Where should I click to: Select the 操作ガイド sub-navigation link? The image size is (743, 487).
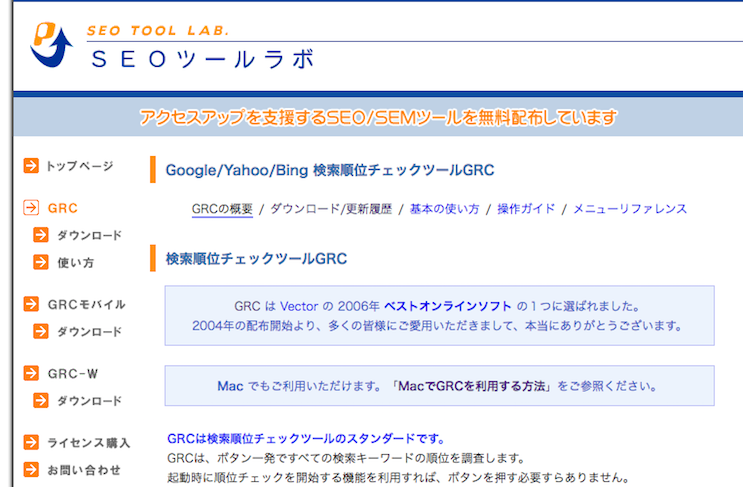point(526,209)
